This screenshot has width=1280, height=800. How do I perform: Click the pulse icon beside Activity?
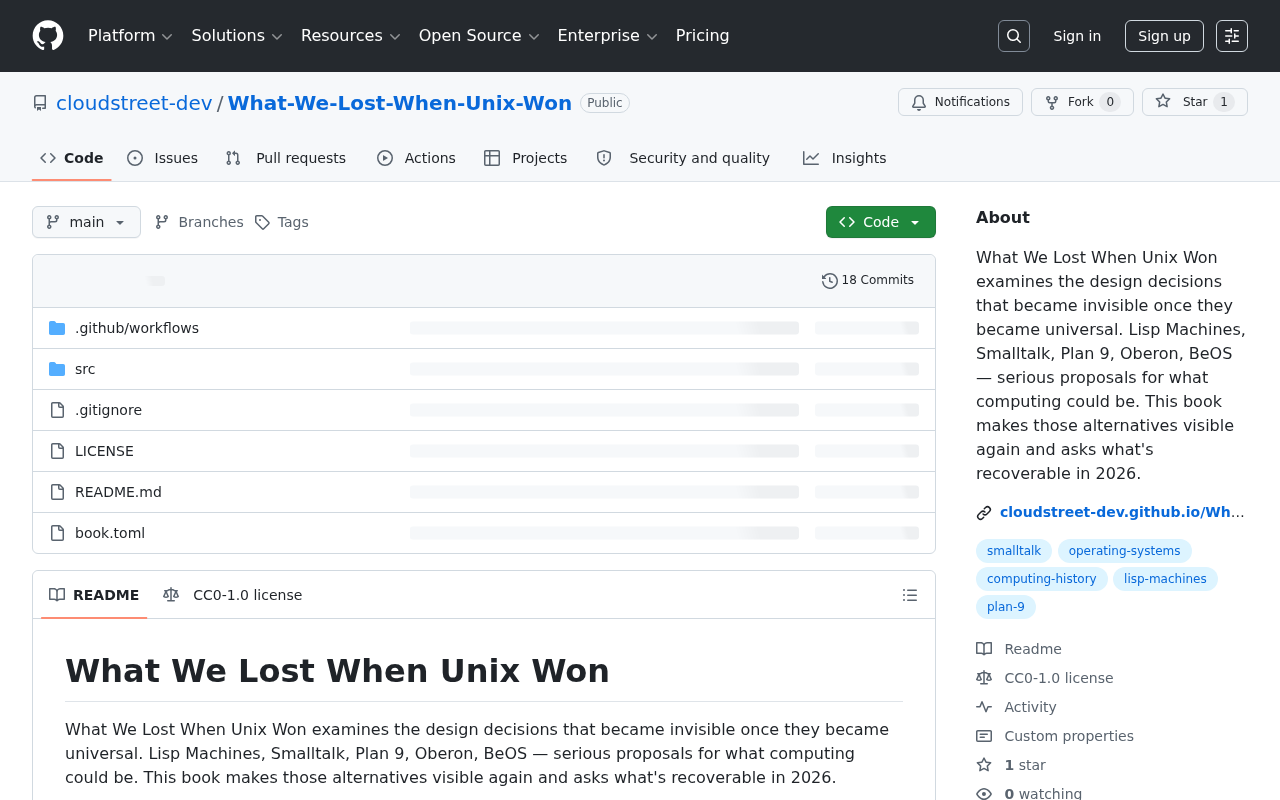(x=984, y=707)
